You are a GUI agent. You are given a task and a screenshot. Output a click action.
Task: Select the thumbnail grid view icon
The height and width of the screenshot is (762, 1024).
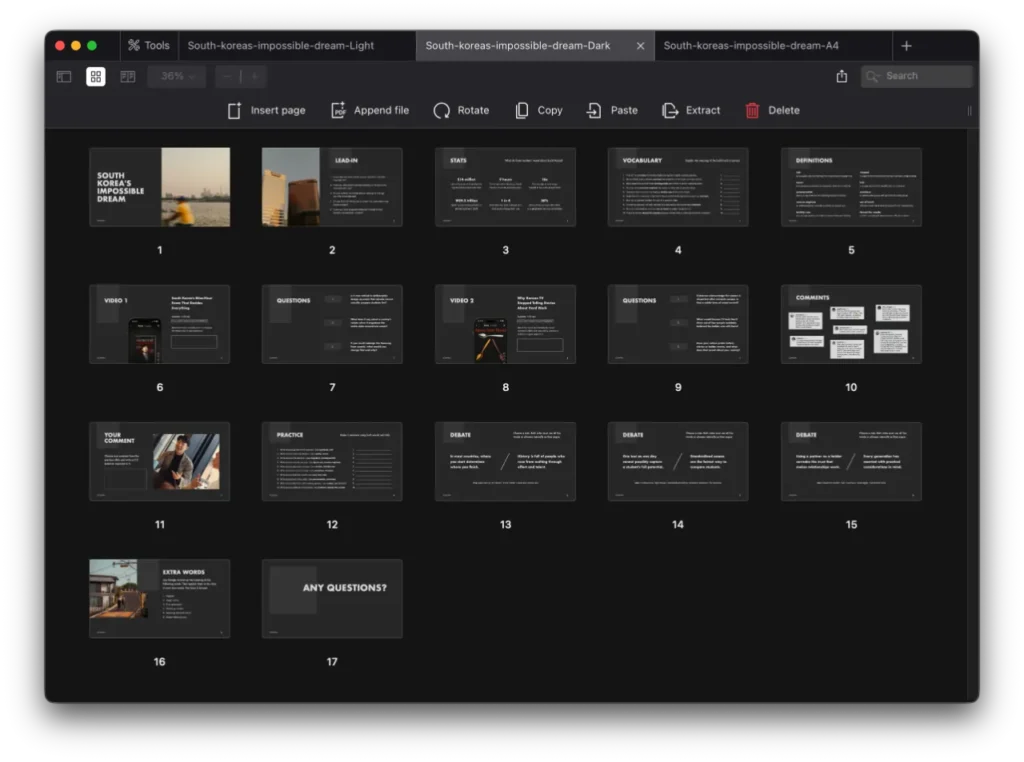95,76
